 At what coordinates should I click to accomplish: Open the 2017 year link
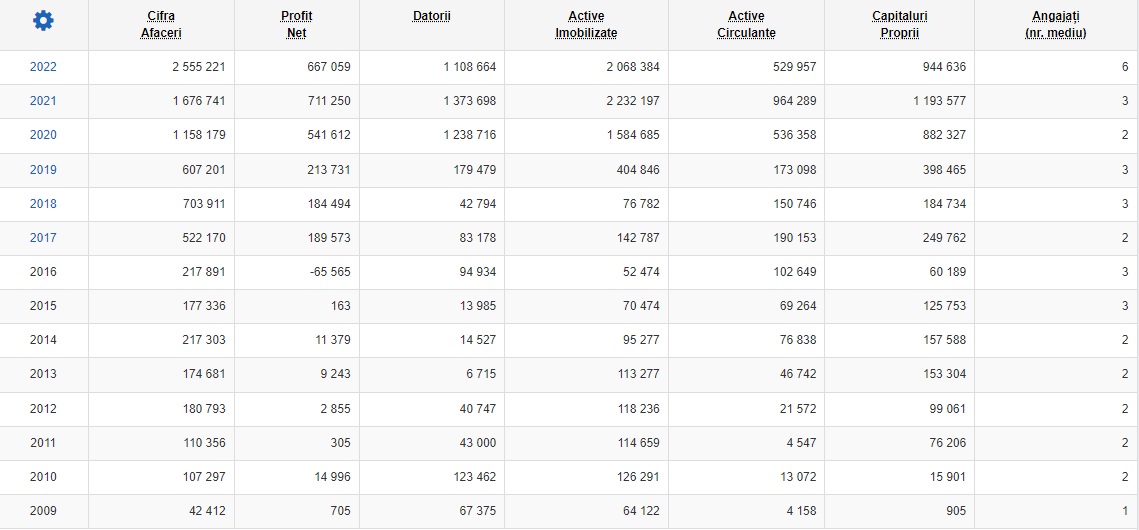click(43, 238)
